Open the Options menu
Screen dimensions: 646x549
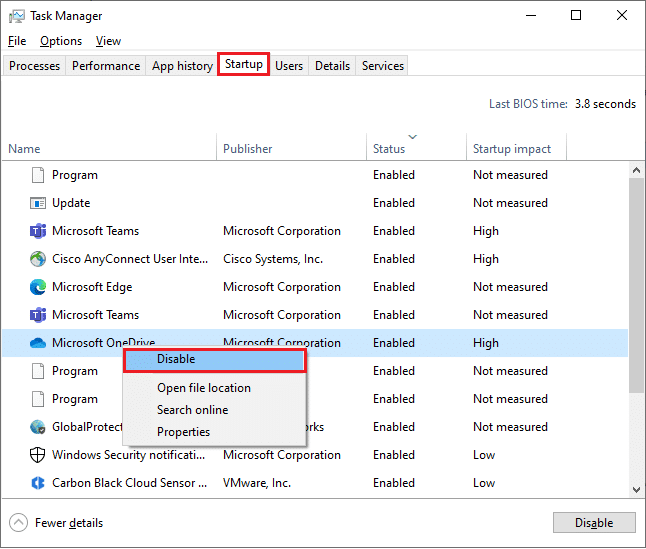61,41
